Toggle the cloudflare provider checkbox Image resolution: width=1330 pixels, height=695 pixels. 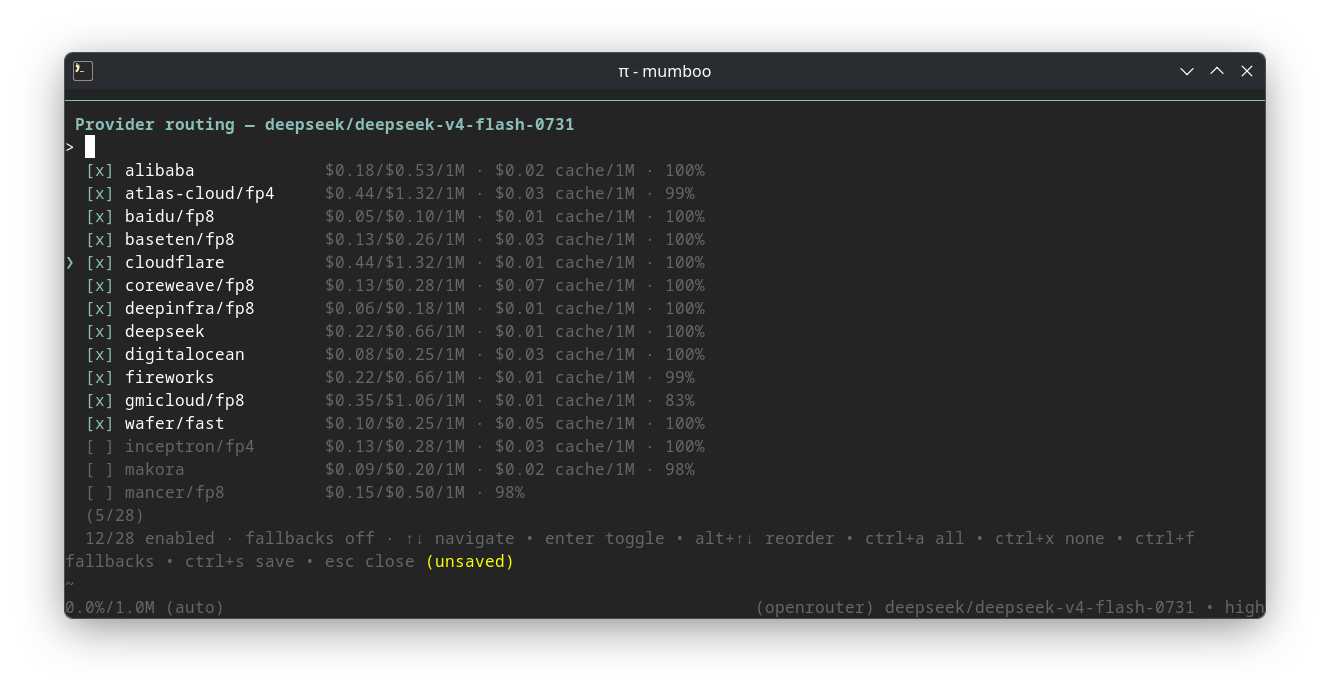[x=100, y=262]
